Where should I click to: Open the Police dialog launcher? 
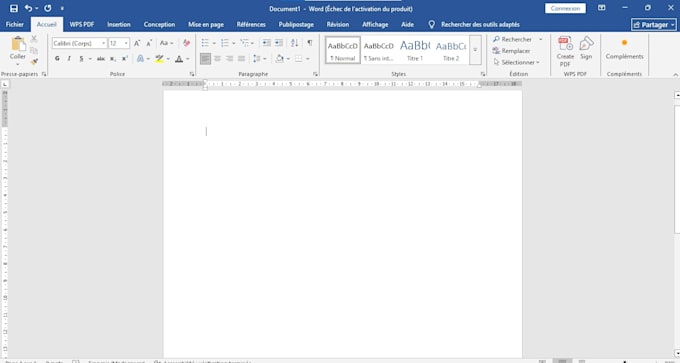(x=192, y=74)
